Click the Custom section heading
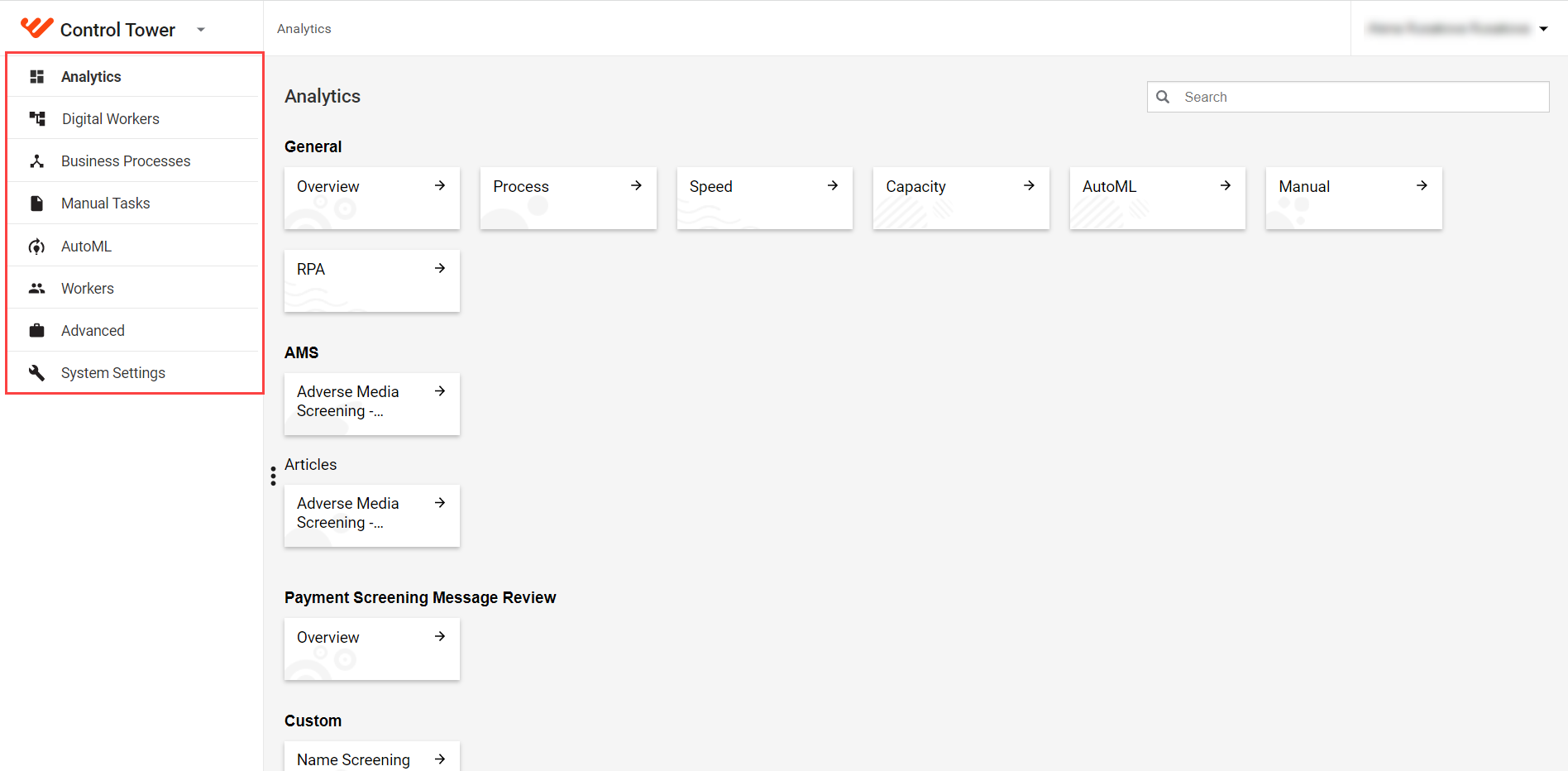Image resolution: width=1568 pixels, height=771 pixels. (x=313, y=721)
